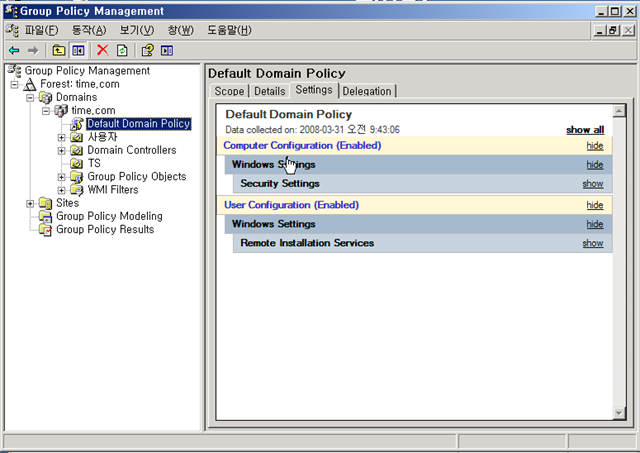Screen dimensions: 640x453
Task: Hide Windows Settings under Computer Configuration
Action: [x=595, y=164]
